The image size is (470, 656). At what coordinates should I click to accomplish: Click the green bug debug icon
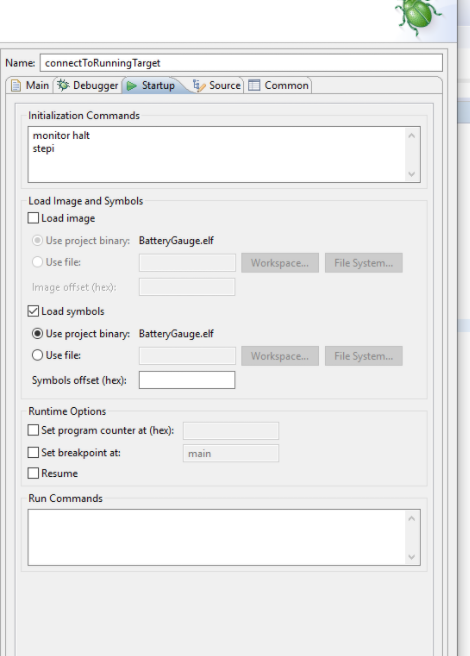(x=419, y=17)
